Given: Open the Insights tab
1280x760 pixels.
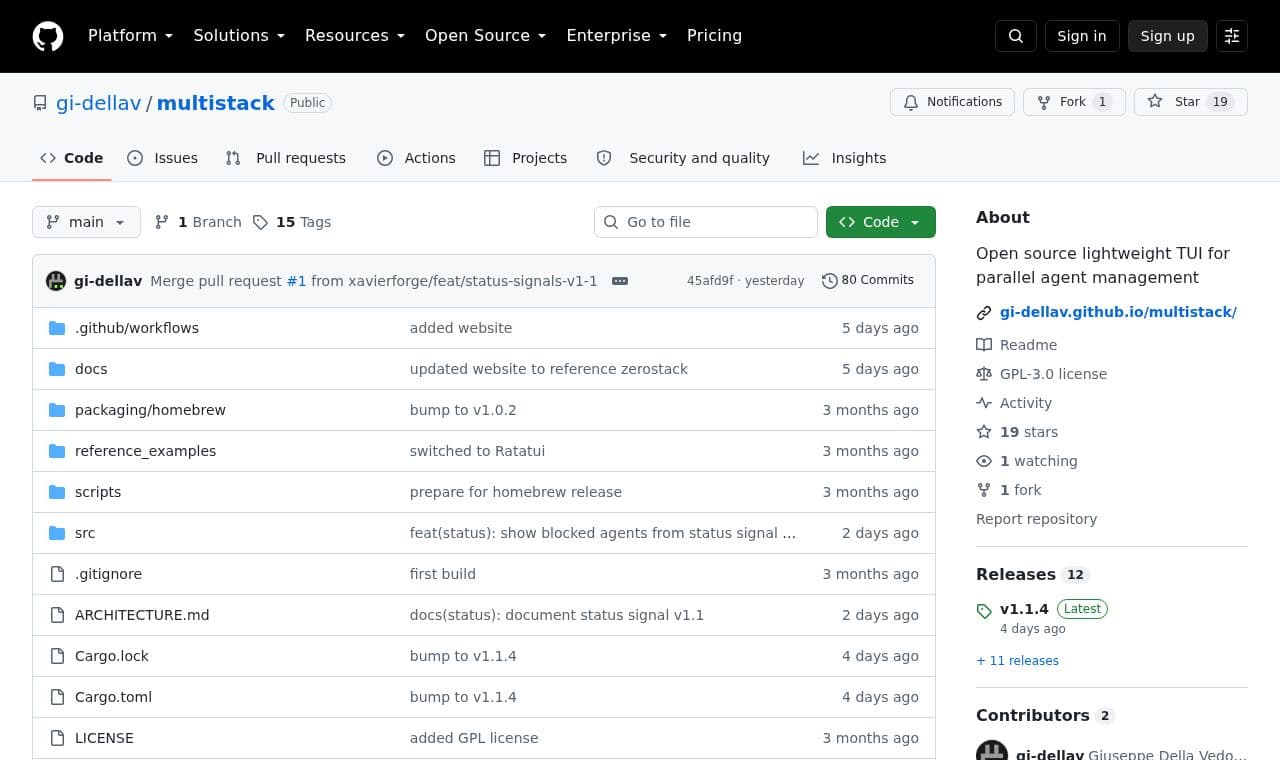Looking at the screenshot, I should [845, 158].
